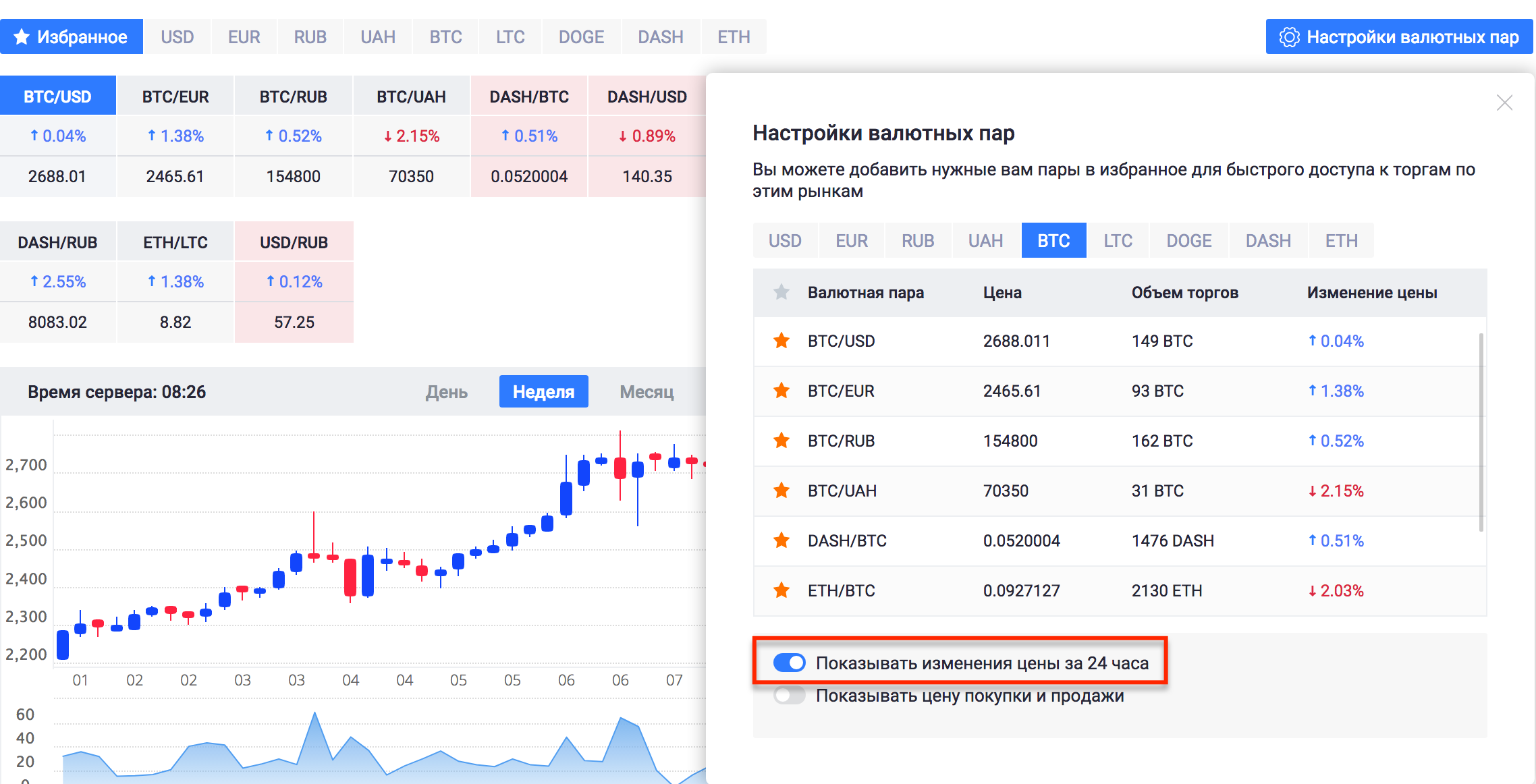The height and width of the screenshot is (784, 1536).
Task: Select the DASH/USD pair tile
Action: (647, 136)
